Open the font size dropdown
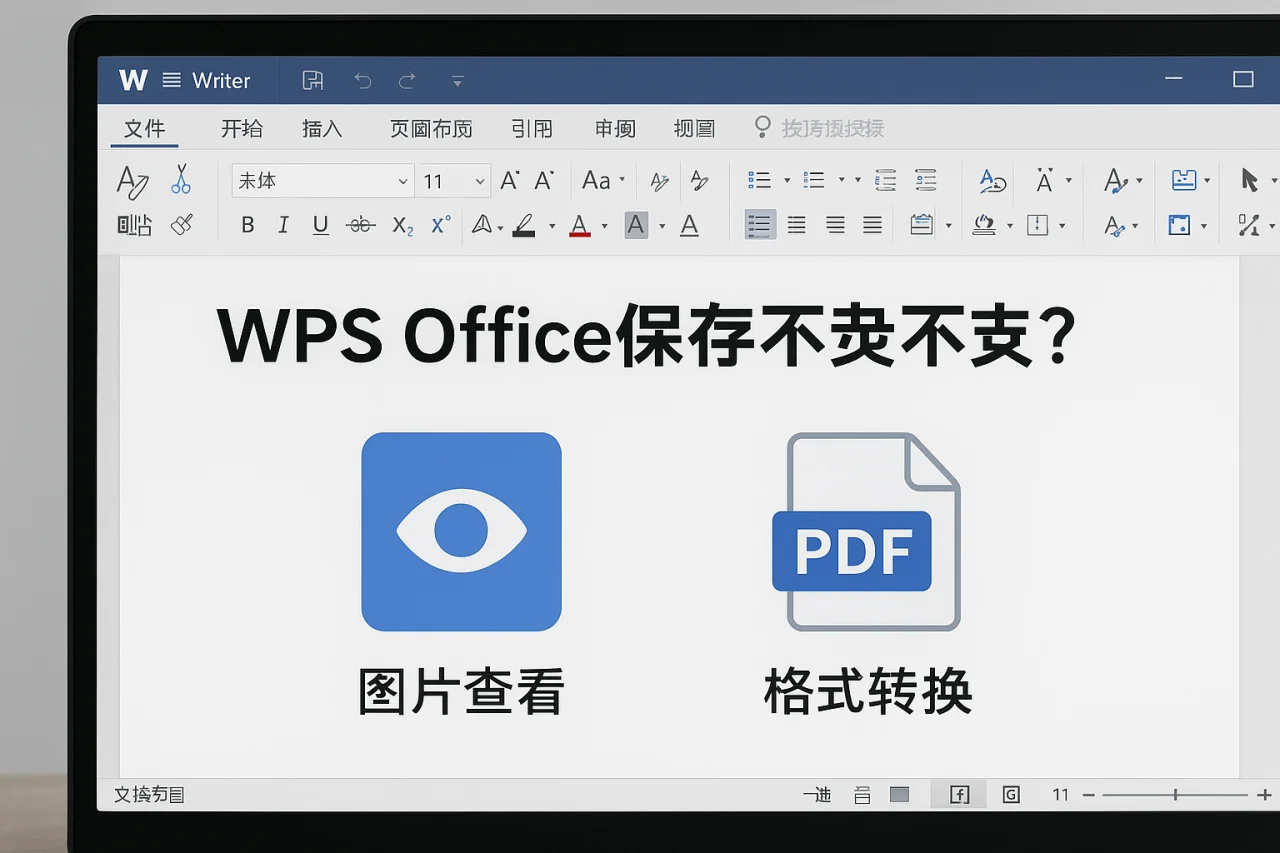 (478, 181)
